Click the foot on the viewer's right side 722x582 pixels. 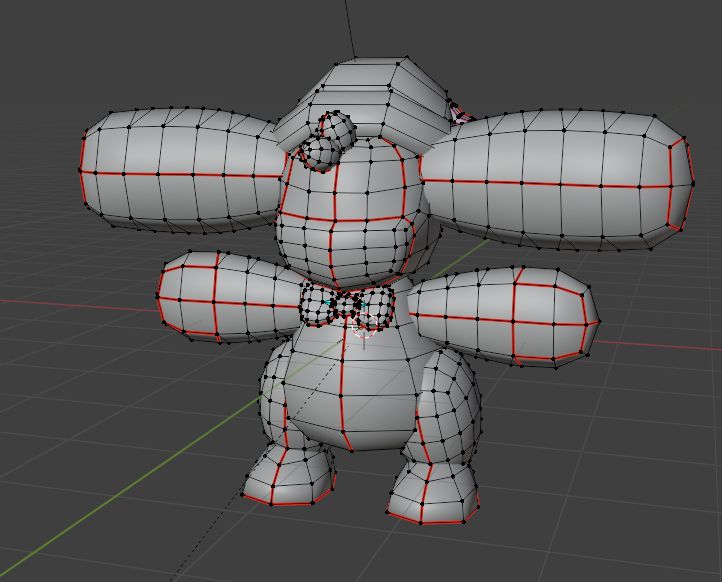tap(433, 493)
